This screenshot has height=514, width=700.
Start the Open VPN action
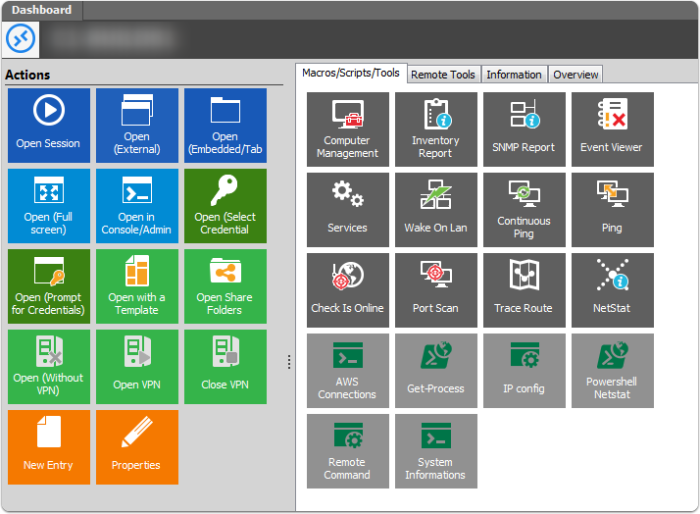[x=136, y=366]
